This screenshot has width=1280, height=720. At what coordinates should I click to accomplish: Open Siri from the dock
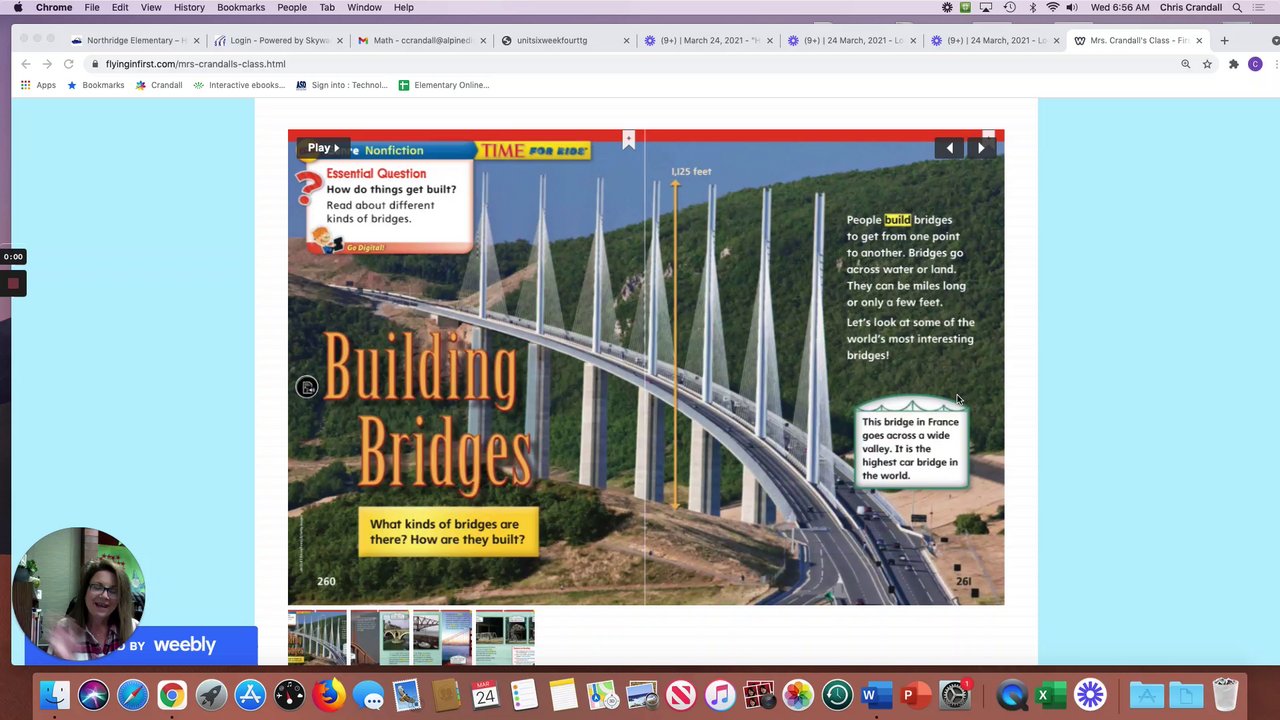point(94,694)
